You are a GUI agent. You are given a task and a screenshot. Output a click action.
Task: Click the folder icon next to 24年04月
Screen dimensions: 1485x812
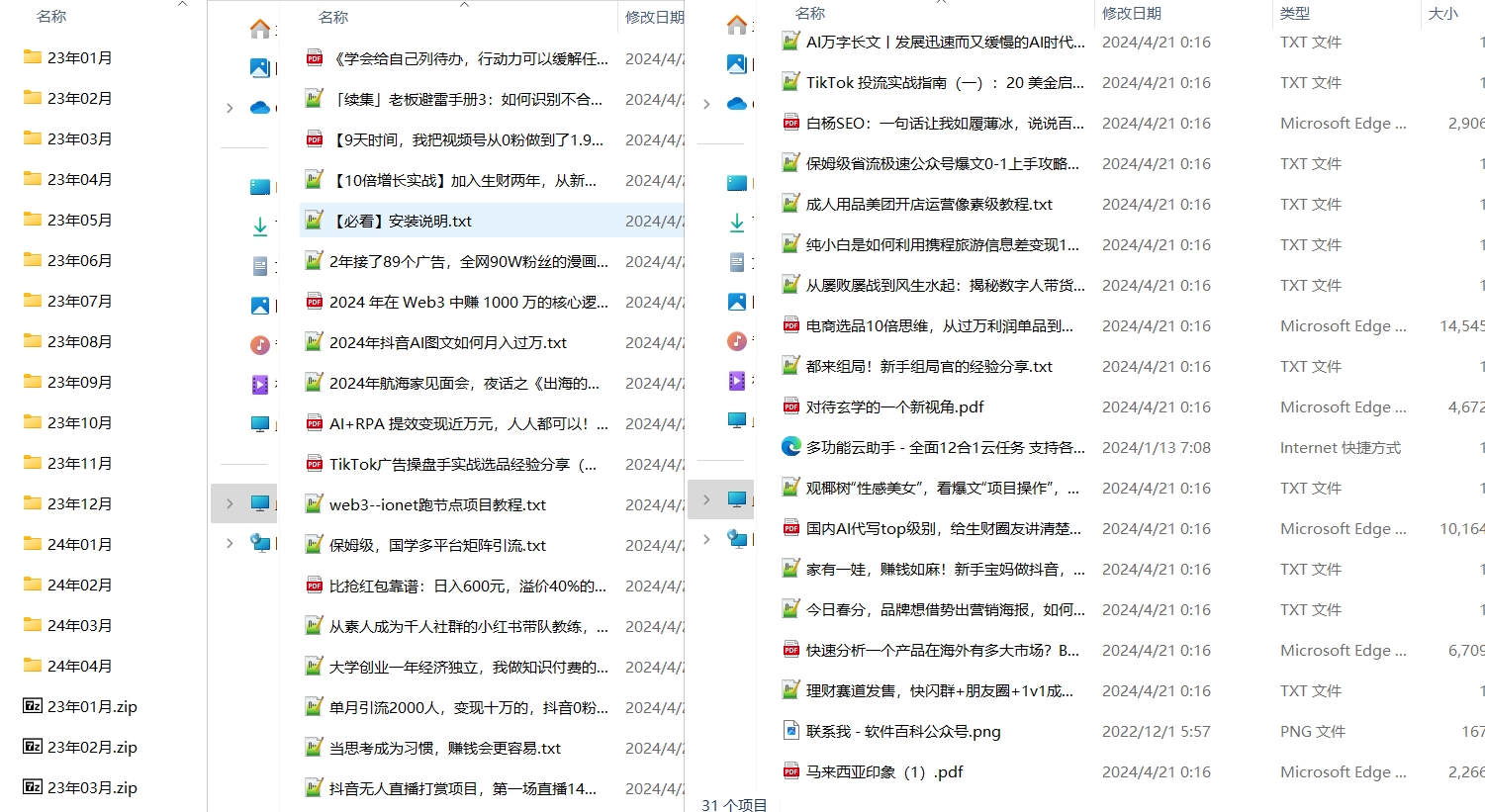(33, 666)
